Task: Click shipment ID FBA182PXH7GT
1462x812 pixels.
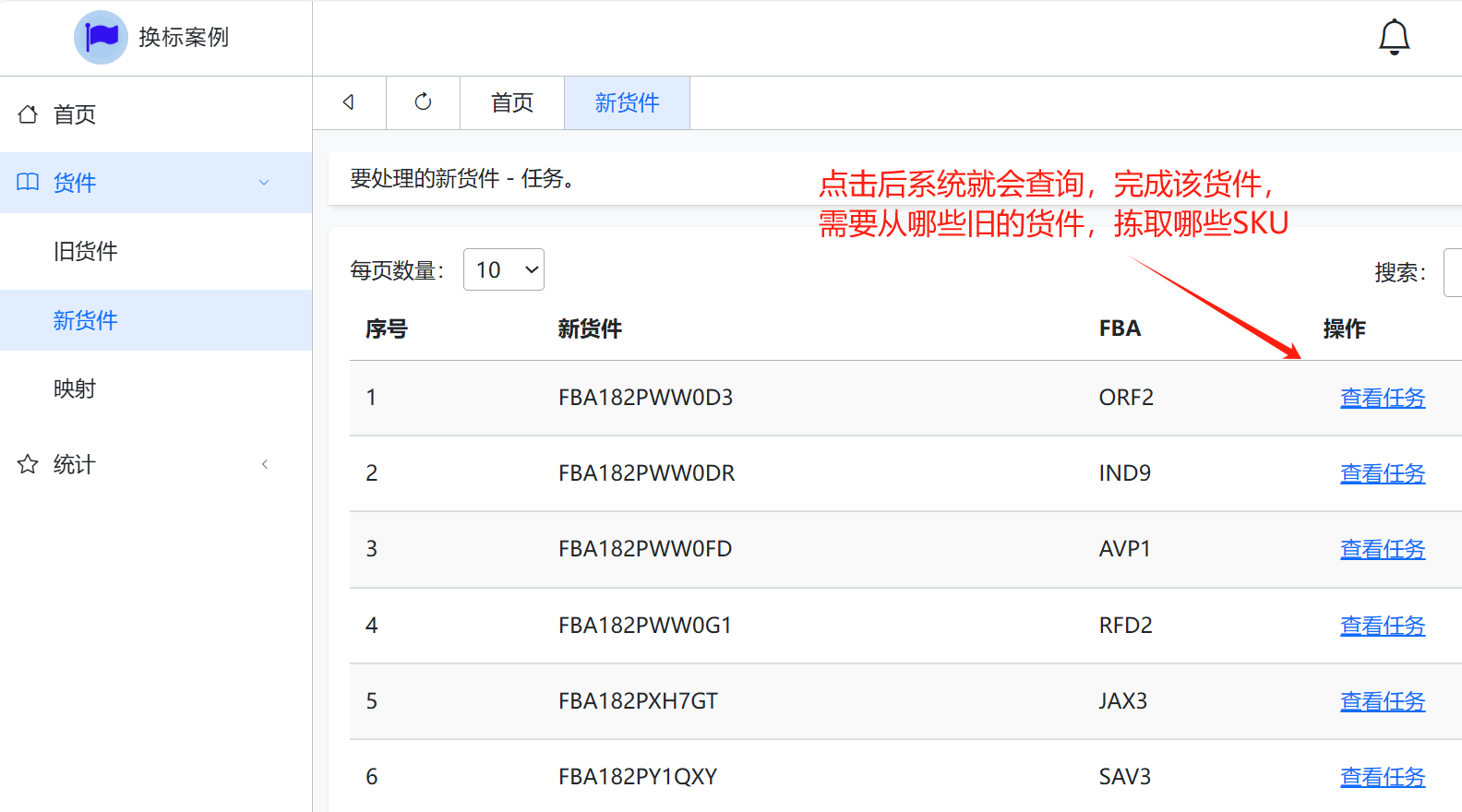Action: pos(638,701)
